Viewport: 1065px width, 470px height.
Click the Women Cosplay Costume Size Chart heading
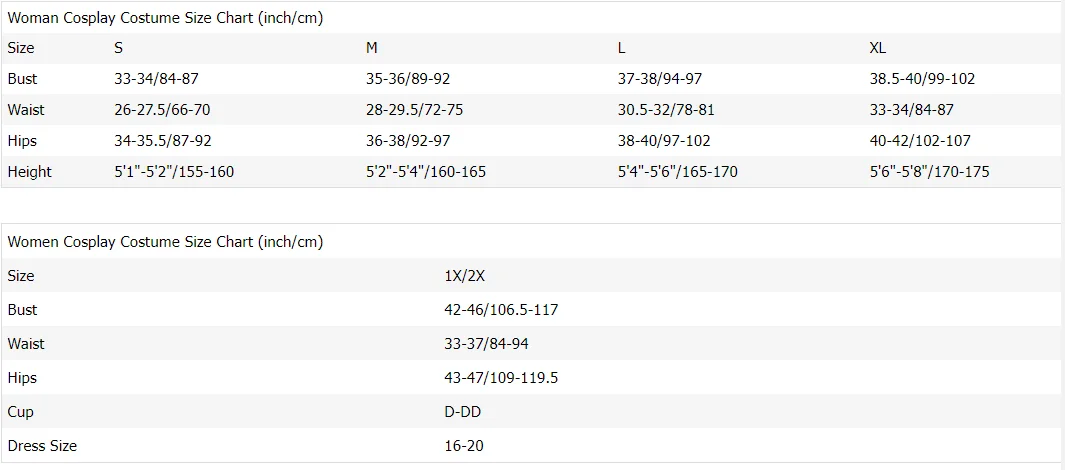[x=165, y=242]
